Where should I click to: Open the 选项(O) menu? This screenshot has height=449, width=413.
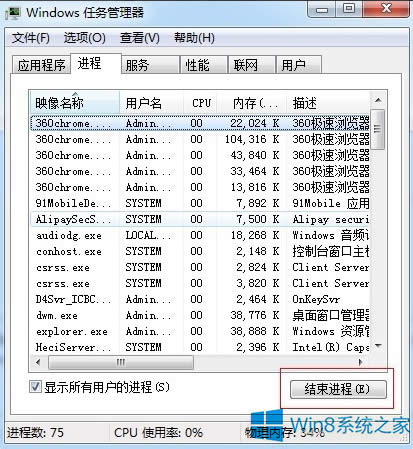coord(85,38)
